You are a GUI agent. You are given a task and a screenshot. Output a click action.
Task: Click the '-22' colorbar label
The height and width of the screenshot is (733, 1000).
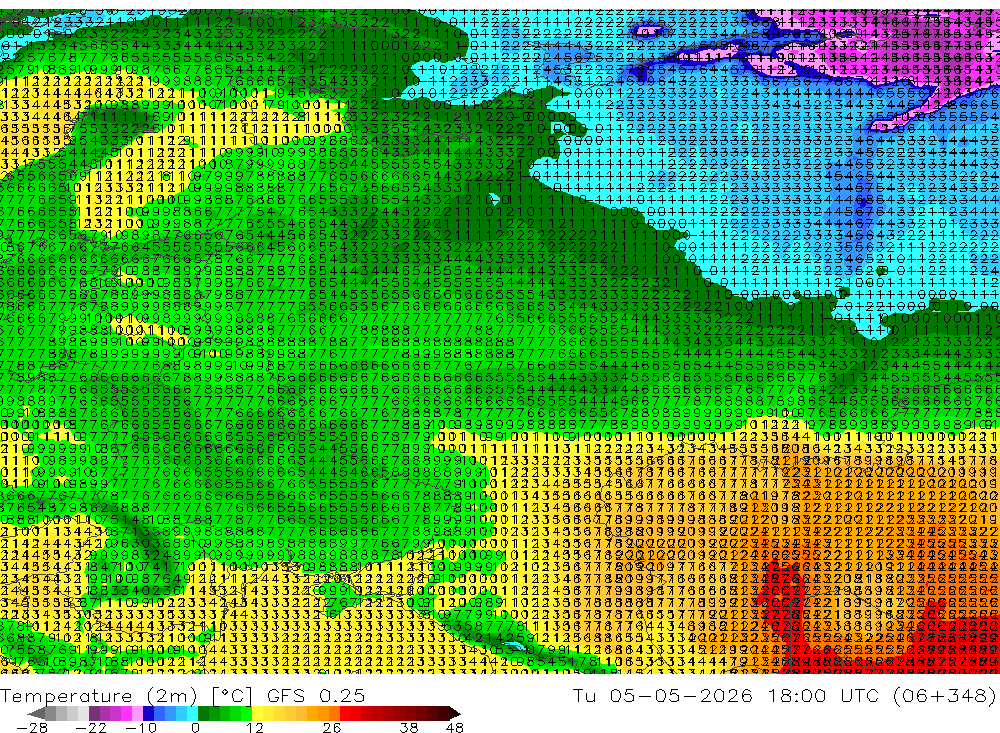(91, 727)
